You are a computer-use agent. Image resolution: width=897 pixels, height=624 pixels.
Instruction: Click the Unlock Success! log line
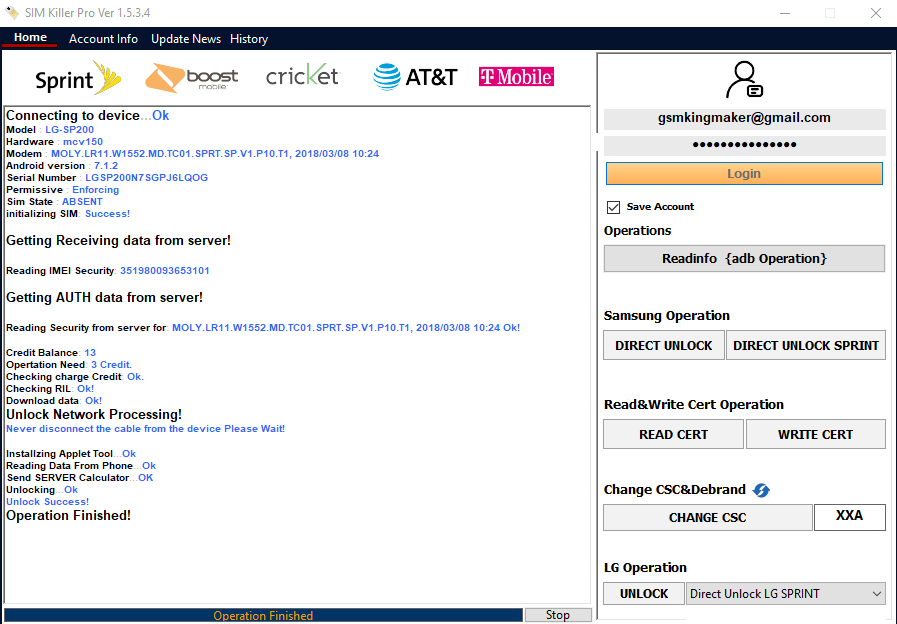tap(47, 502)
